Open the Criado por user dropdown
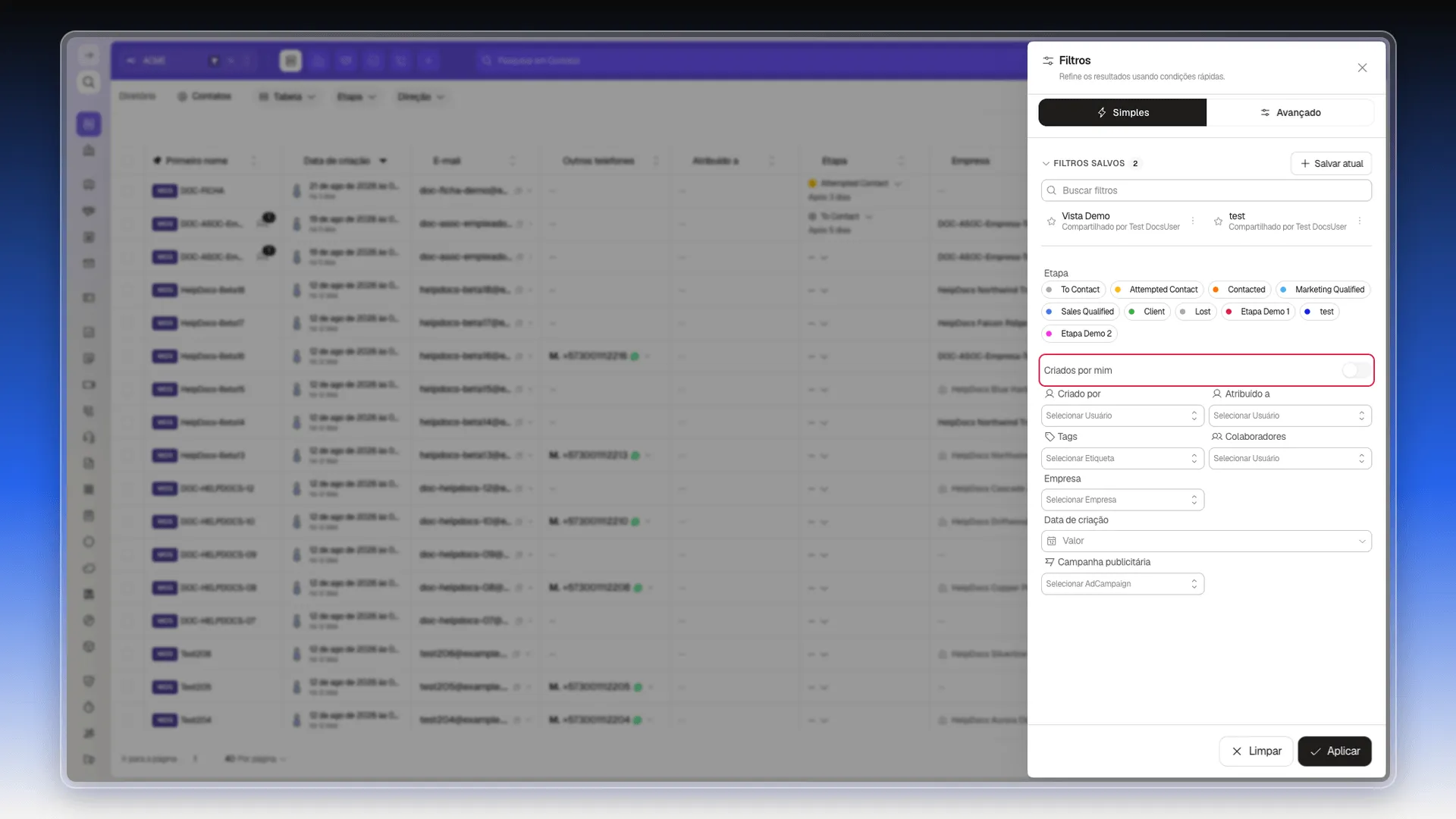Image resolution: width=1456 pixels, height=819 pixels. coord(1122,416)
